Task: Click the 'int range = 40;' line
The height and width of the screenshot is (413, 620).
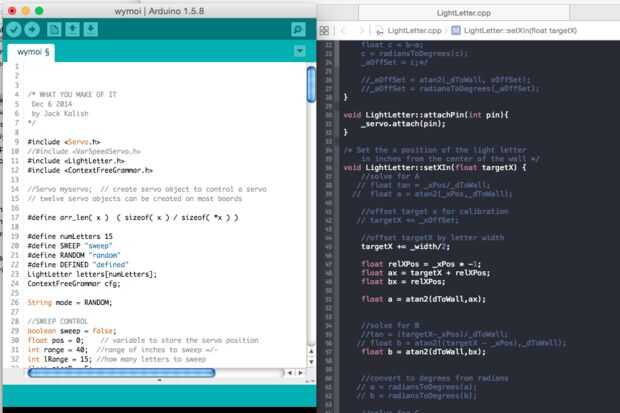Action: click(58, 350)
